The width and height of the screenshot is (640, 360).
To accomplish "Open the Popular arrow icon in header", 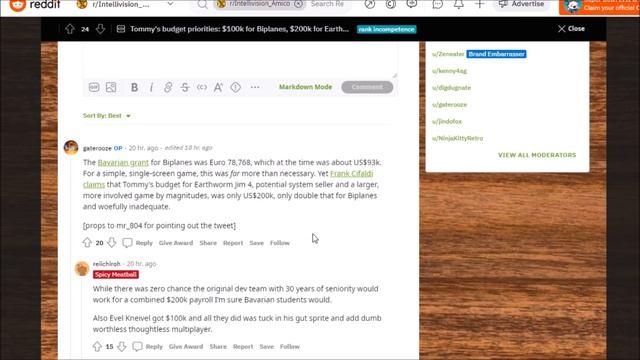I will tap(370, 4).
